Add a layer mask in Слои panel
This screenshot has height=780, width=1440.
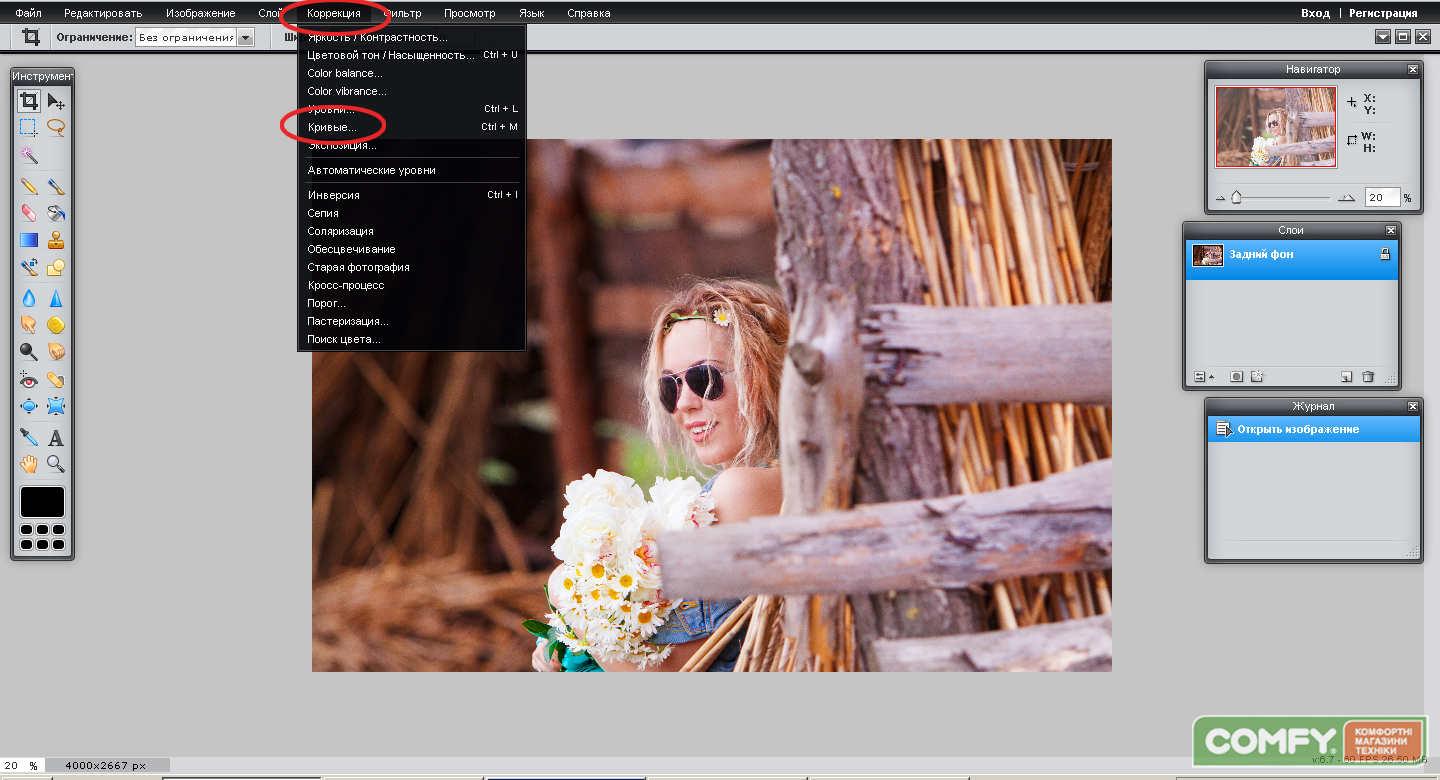[x=1237, y=377]
